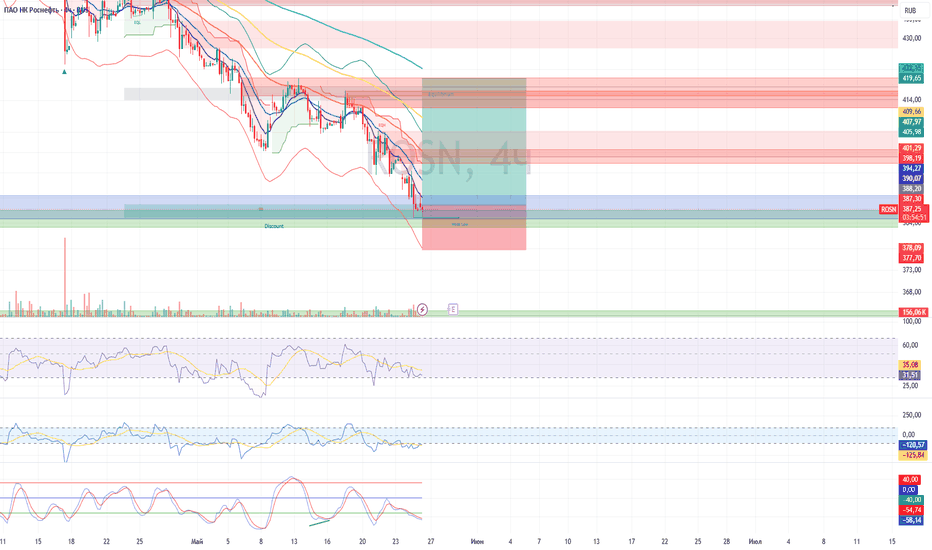Click the 405,98 price label
Screen dimensions: 932x550
point(912,131)
